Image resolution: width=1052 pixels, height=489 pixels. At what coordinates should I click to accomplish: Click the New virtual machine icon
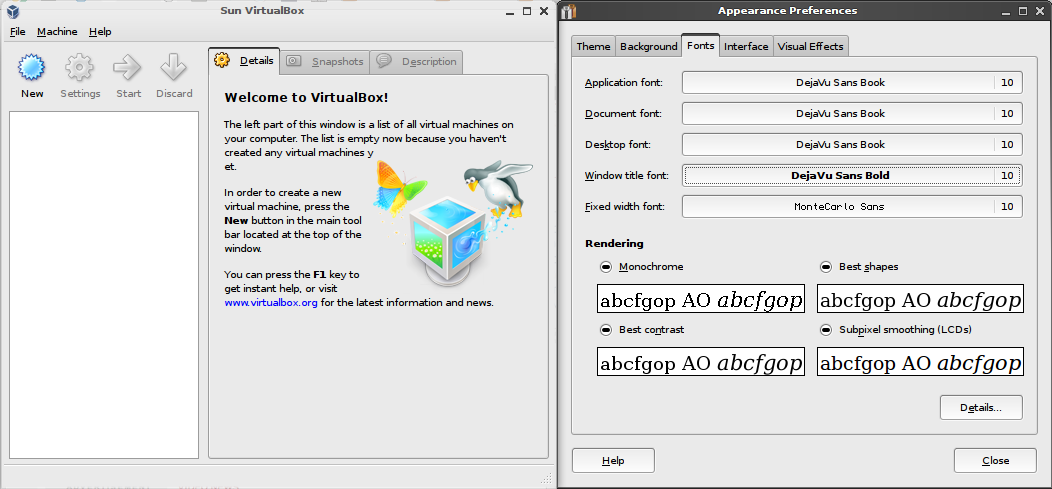(x=32, y=68)
